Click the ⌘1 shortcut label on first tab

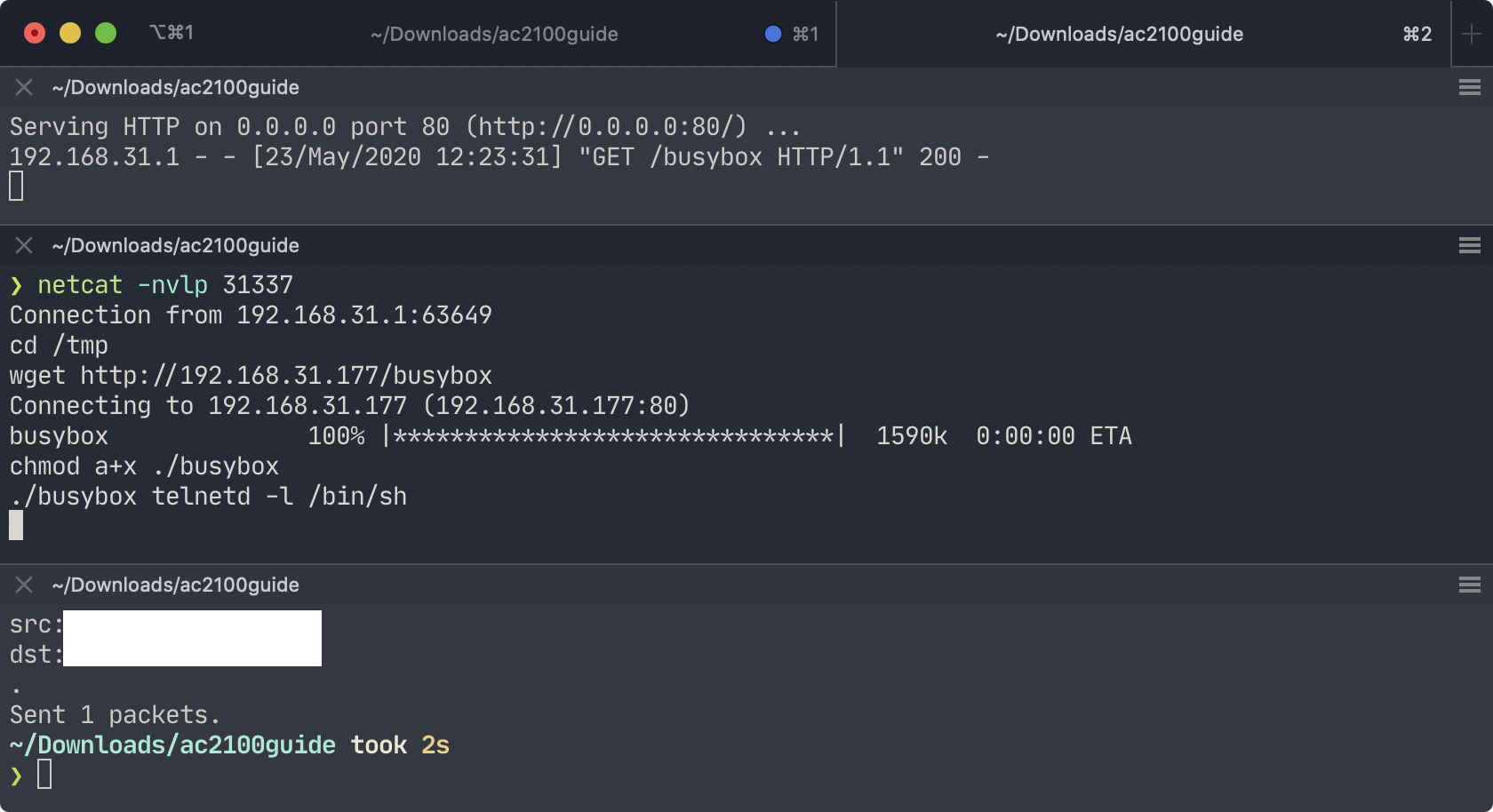pos(805,34)
